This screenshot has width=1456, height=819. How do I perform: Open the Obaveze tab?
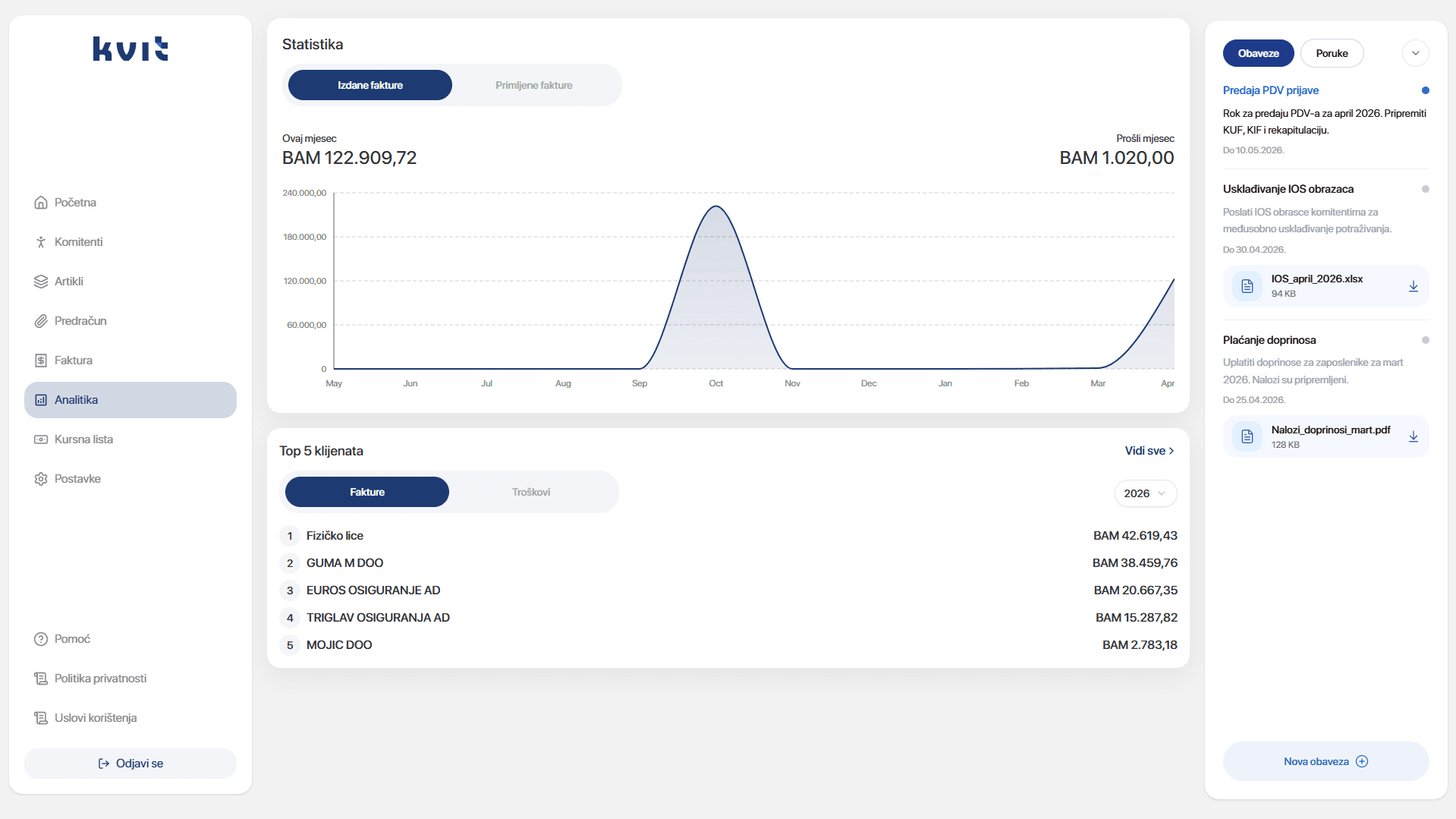(1259, 53)
